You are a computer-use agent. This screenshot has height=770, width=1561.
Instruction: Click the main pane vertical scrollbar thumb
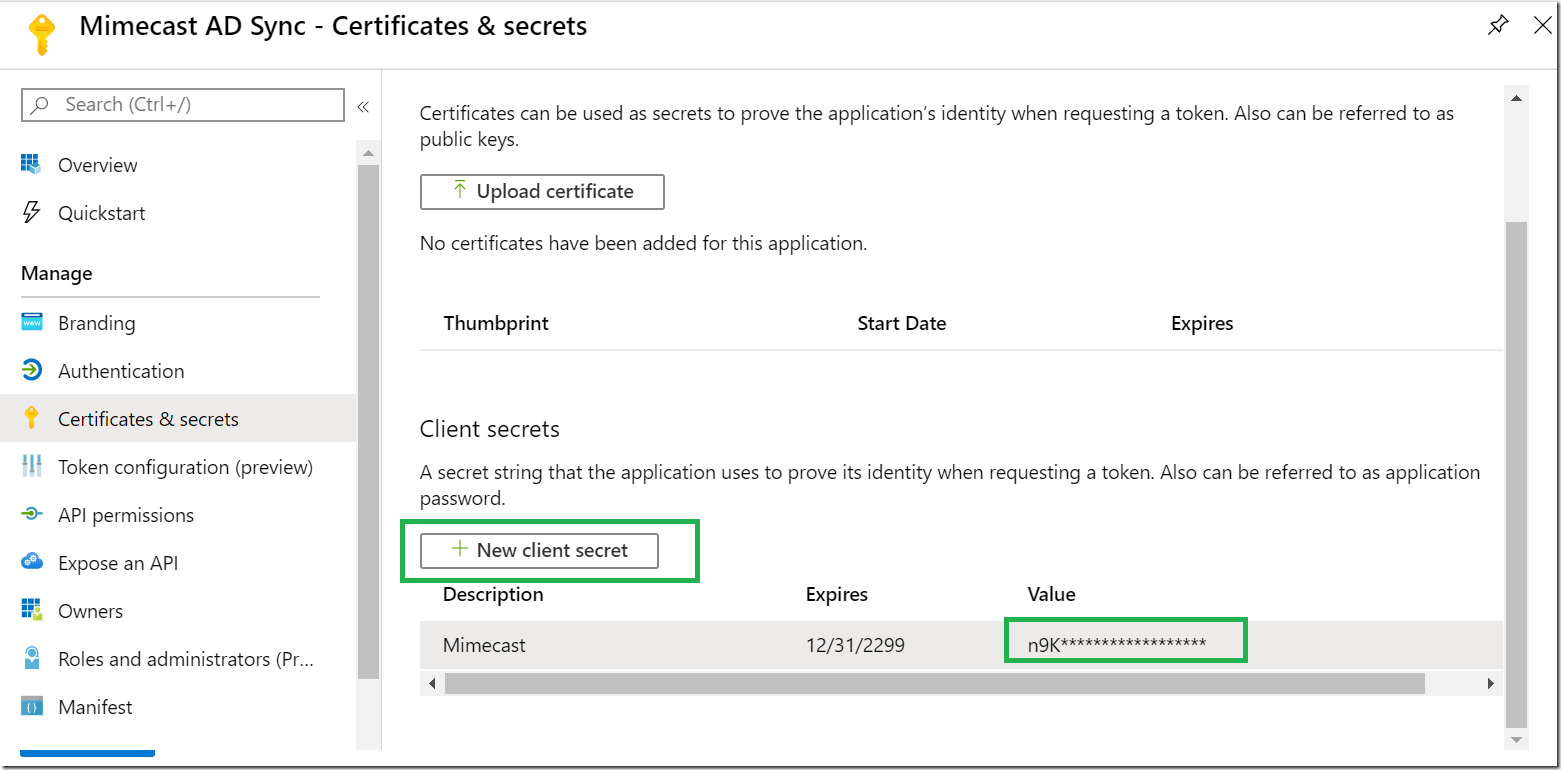1516,475
